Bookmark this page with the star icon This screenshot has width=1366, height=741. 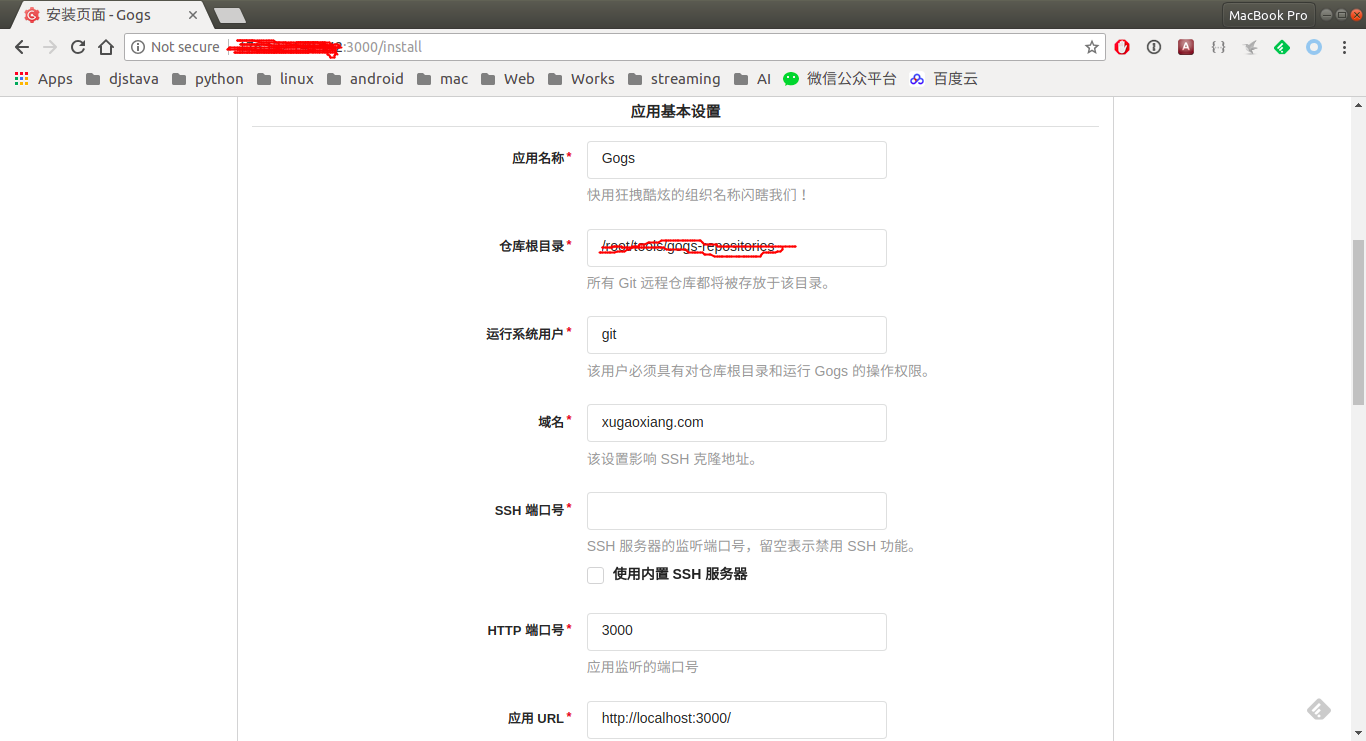pyautogui.click(x=1092, y=47)
